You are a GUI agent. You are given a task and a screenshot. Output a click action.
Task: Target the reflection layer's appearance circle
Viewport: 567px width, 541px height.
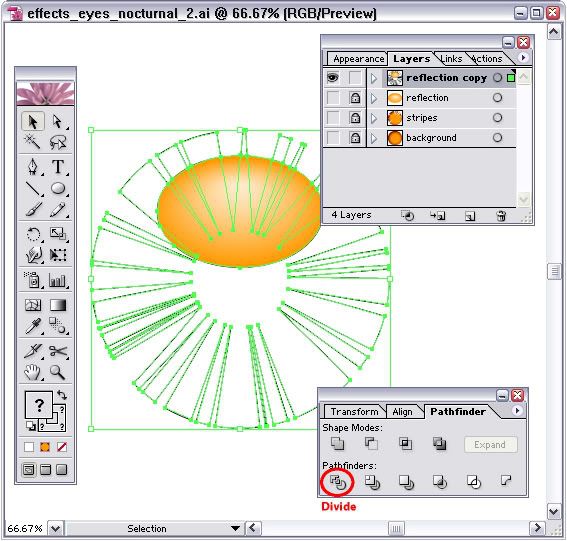point(497,98)
